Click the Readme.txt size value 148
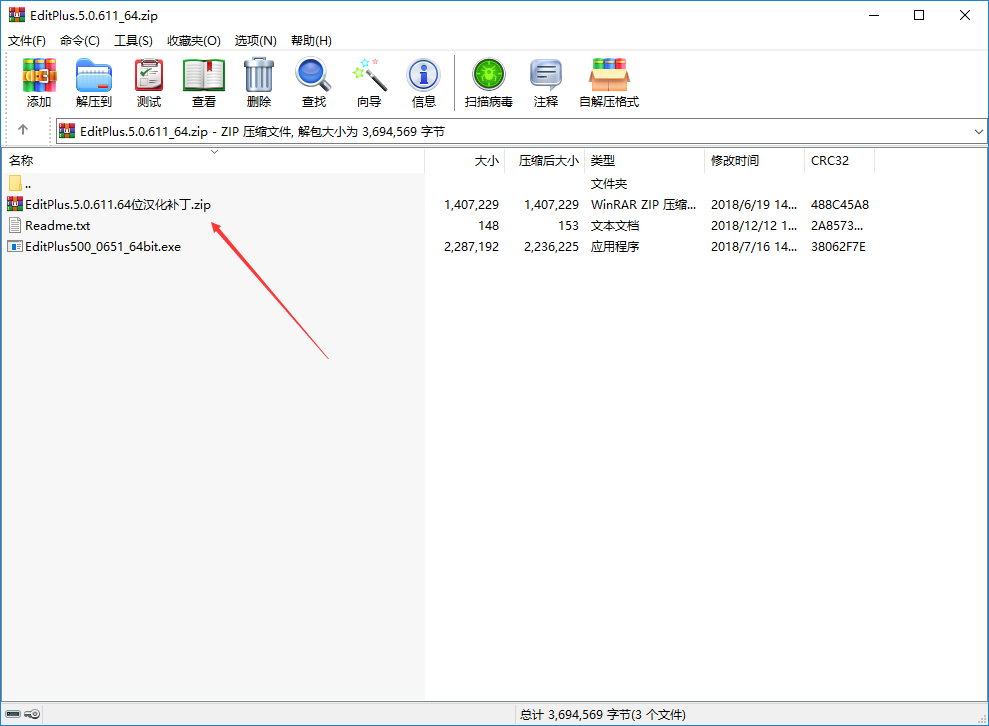The height and width of the screenshot is (726, 989). [x=488, y=225]
